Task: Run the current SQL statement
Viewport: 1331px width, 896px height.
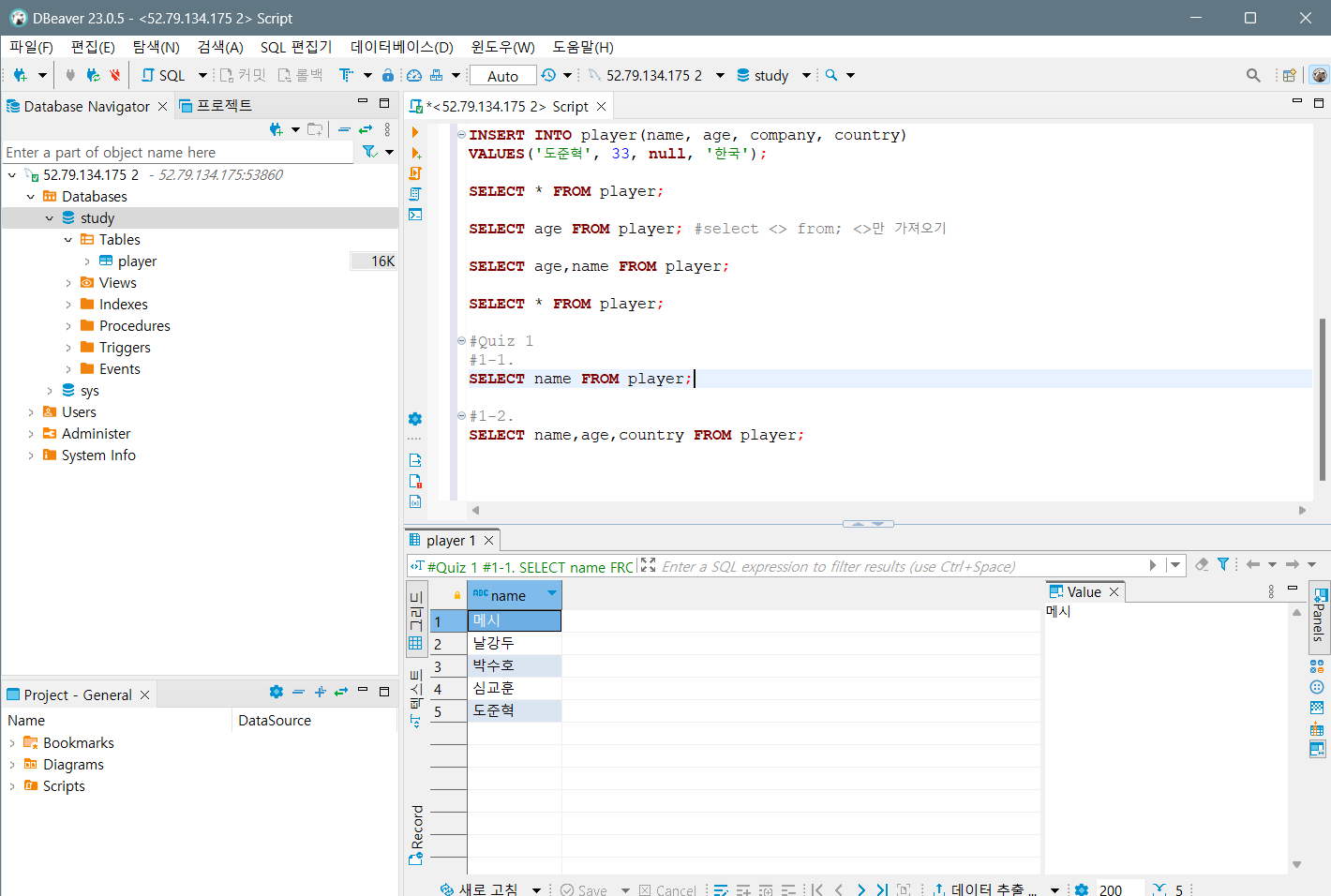Action: pos(415,132)
